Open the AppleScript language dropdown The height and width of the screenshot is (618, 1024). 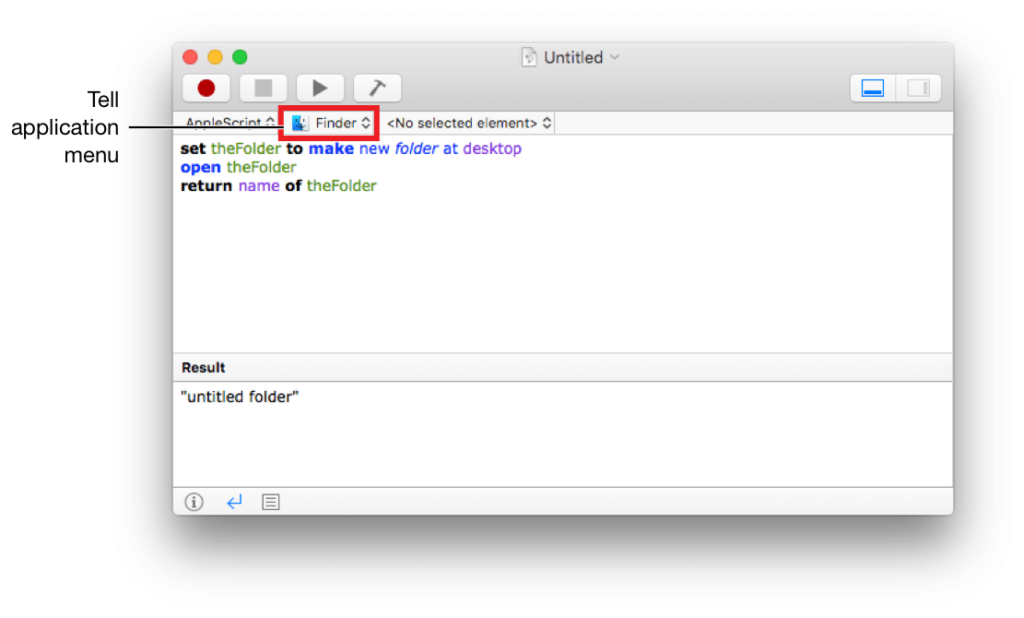(x=229, y=123)
